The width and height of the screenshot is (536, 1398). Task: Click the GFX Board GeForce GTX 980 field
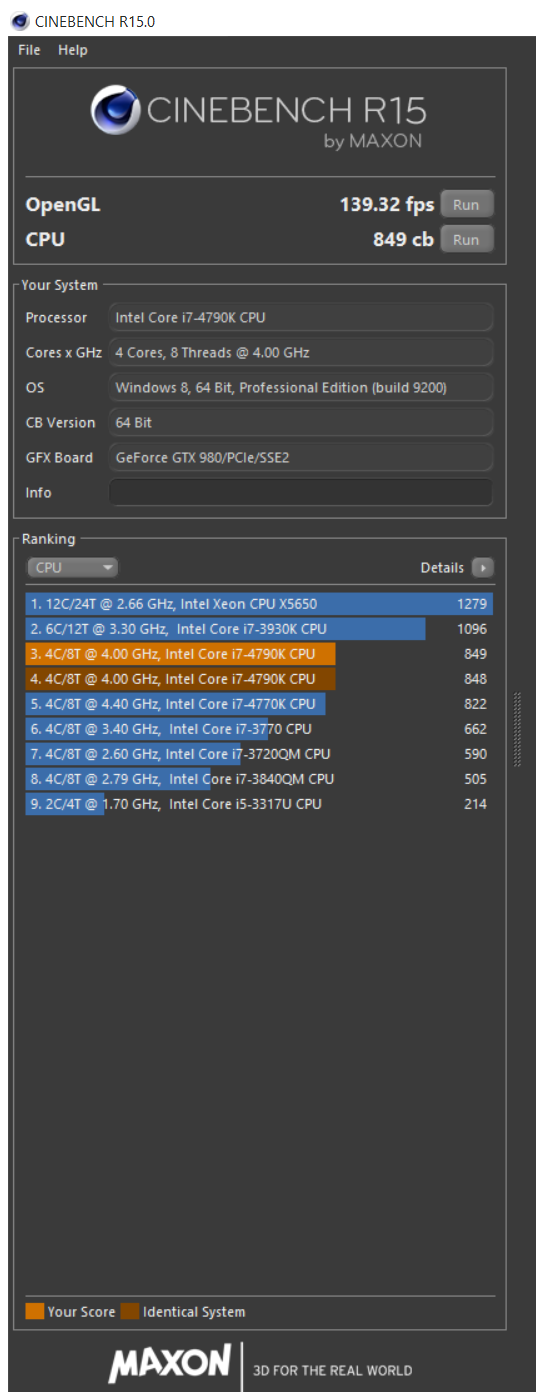click(301, 457)
